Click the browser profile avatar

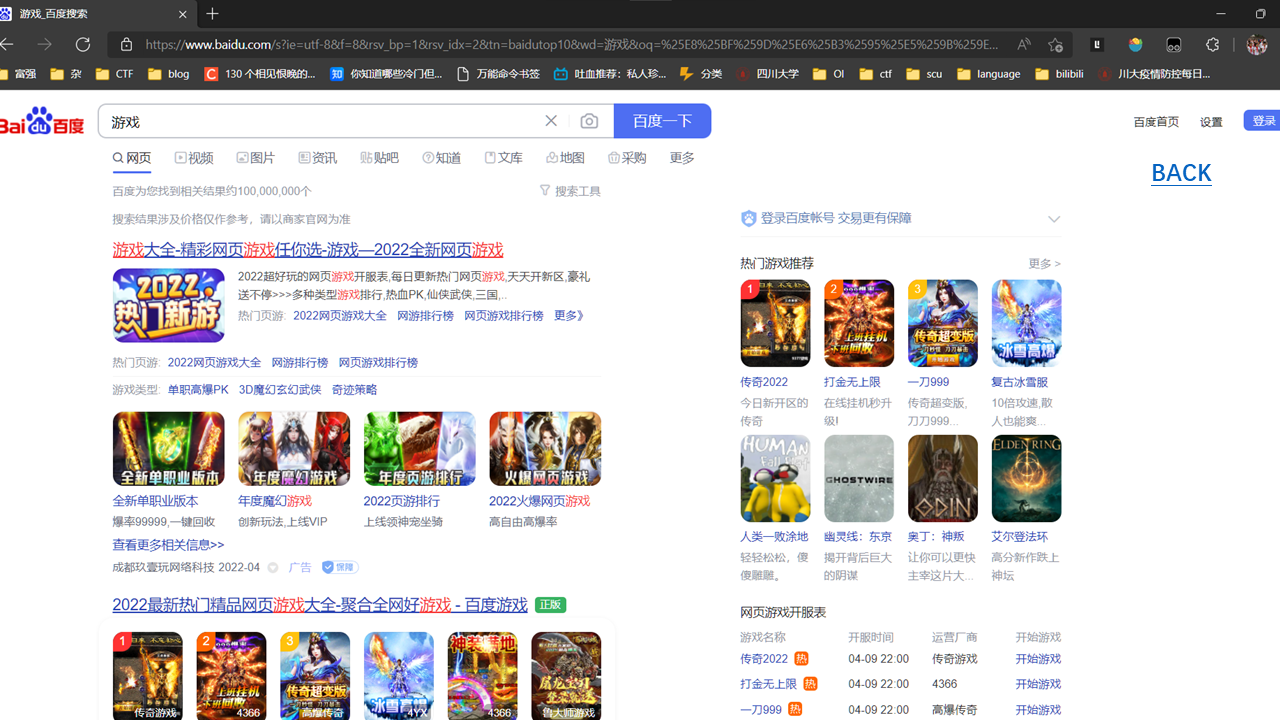click(1257, 44)
